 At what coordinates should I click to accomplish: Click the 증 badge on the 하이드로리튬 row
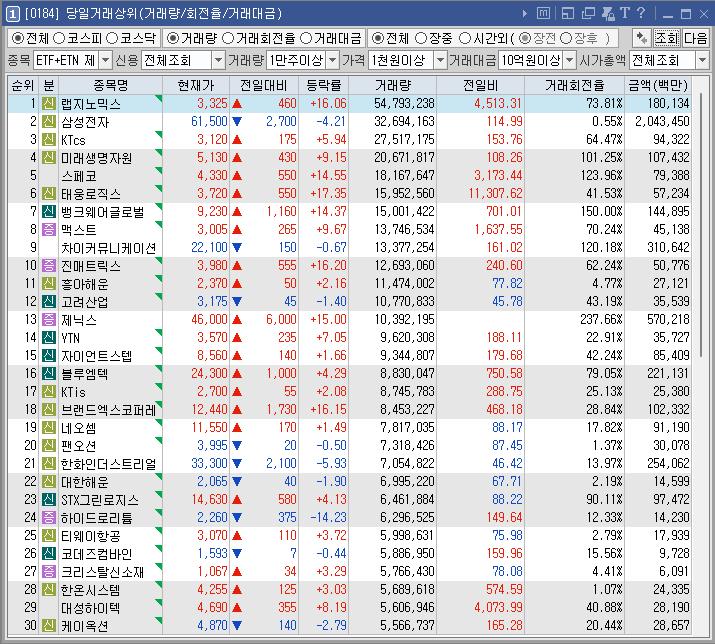click(x=49, y=518)
